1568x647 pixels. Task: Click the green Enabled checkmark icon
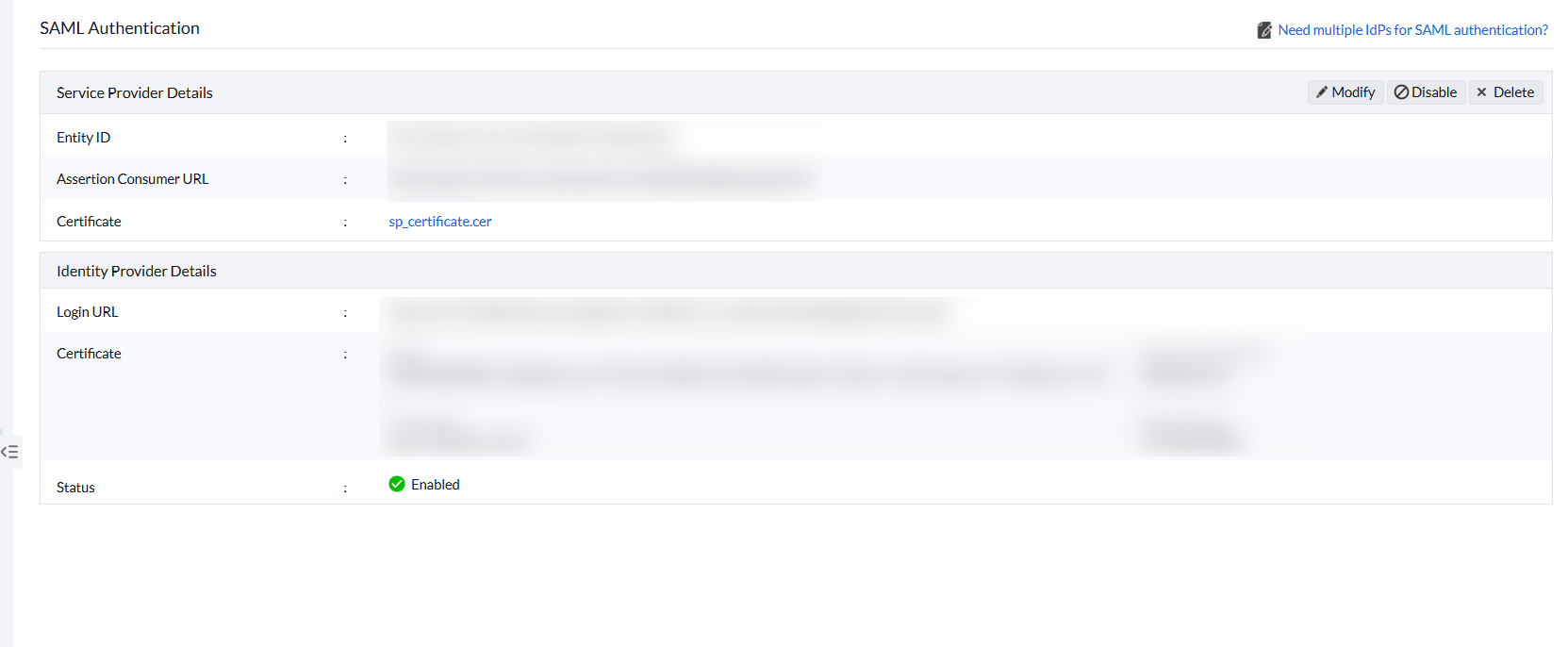click(397, 484)
